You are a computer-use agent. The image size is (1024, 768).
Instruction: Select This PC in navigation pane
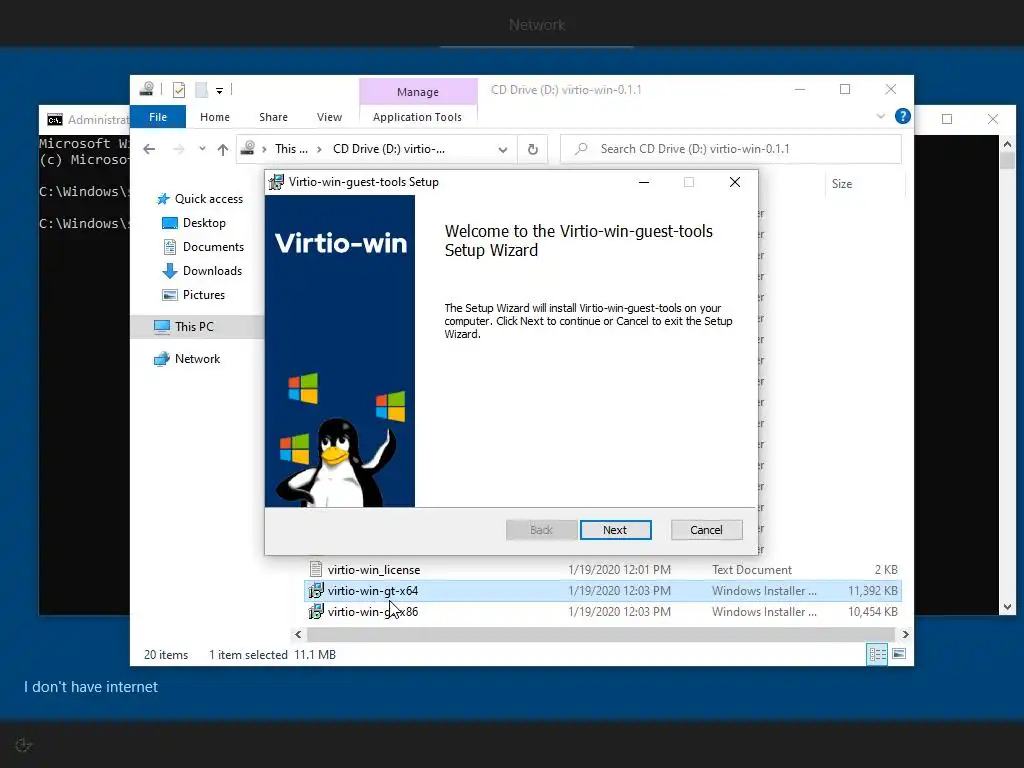coord(194,327)
